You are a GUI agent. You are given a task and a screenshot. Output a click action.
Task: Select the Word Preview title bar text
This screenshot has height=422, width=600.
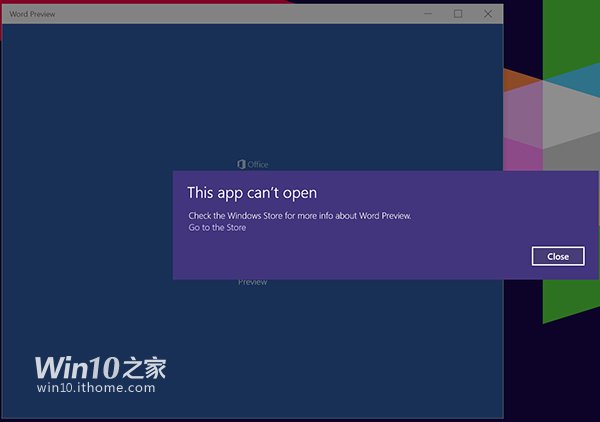(x=32, y=14)
